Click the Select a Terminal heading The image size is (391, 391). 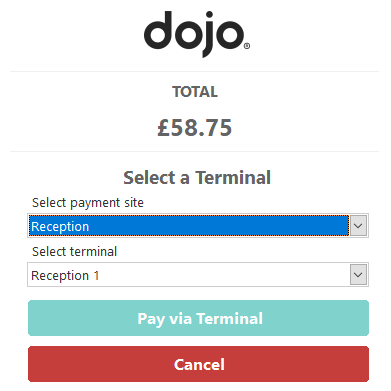pyautogui.click(x=197, y=177)
